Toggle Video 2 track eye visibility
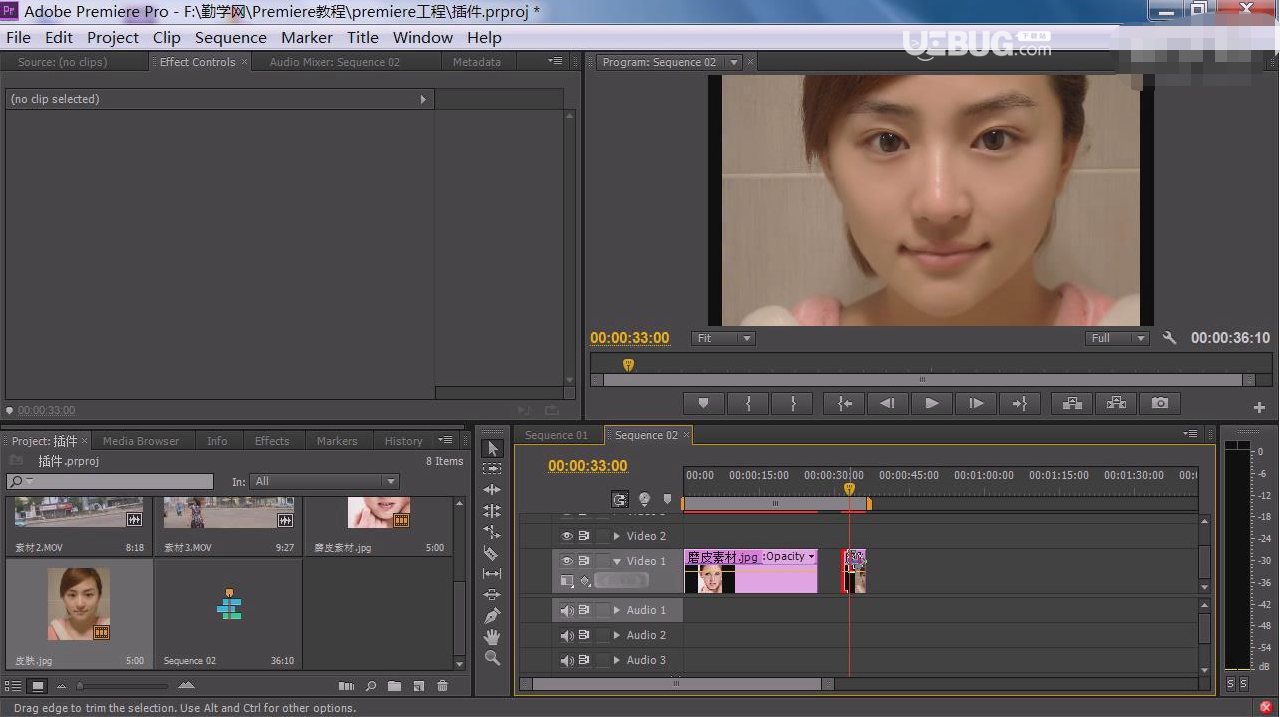The image size is (1280, 717). tap(567, 536)
